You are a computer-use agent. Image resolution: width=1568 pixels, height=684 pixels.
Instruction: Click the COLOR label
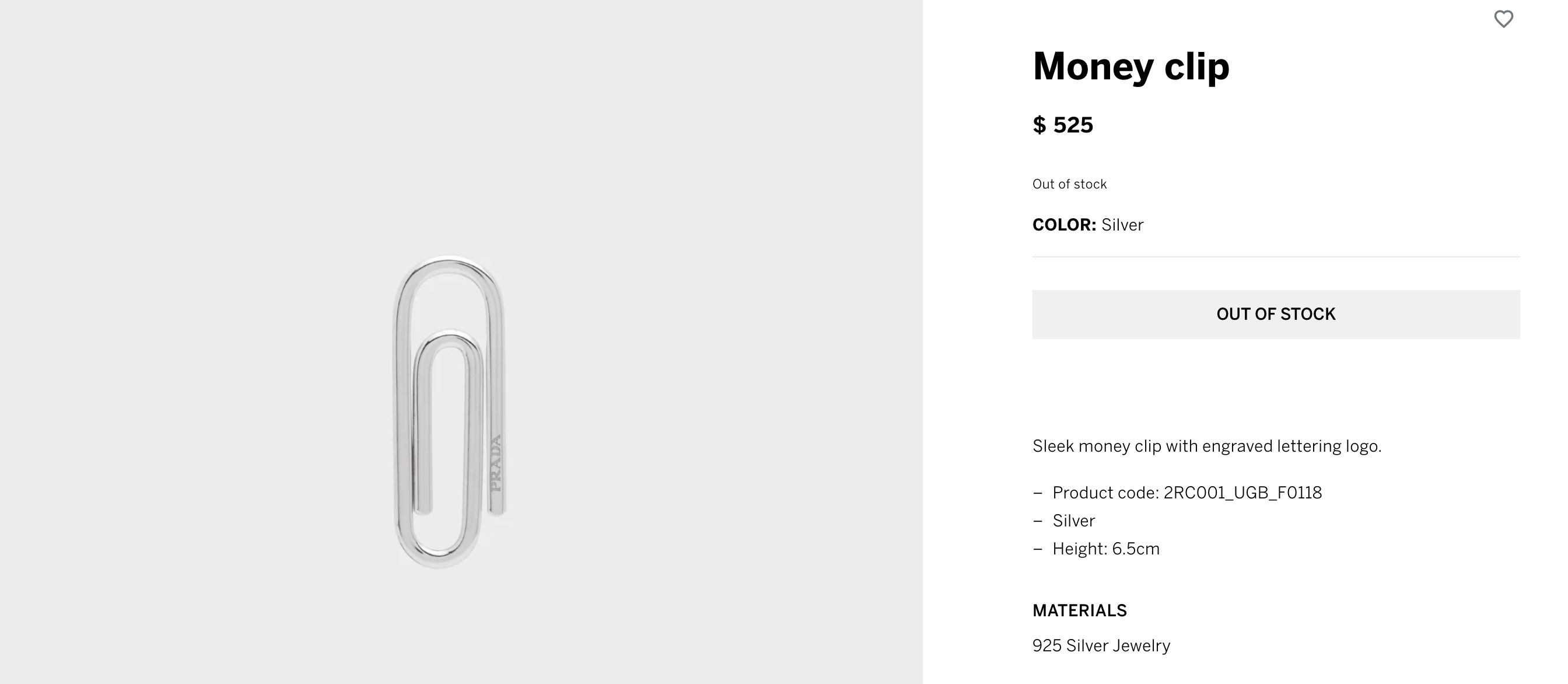pyautogui.click(x=1064, y=225)
